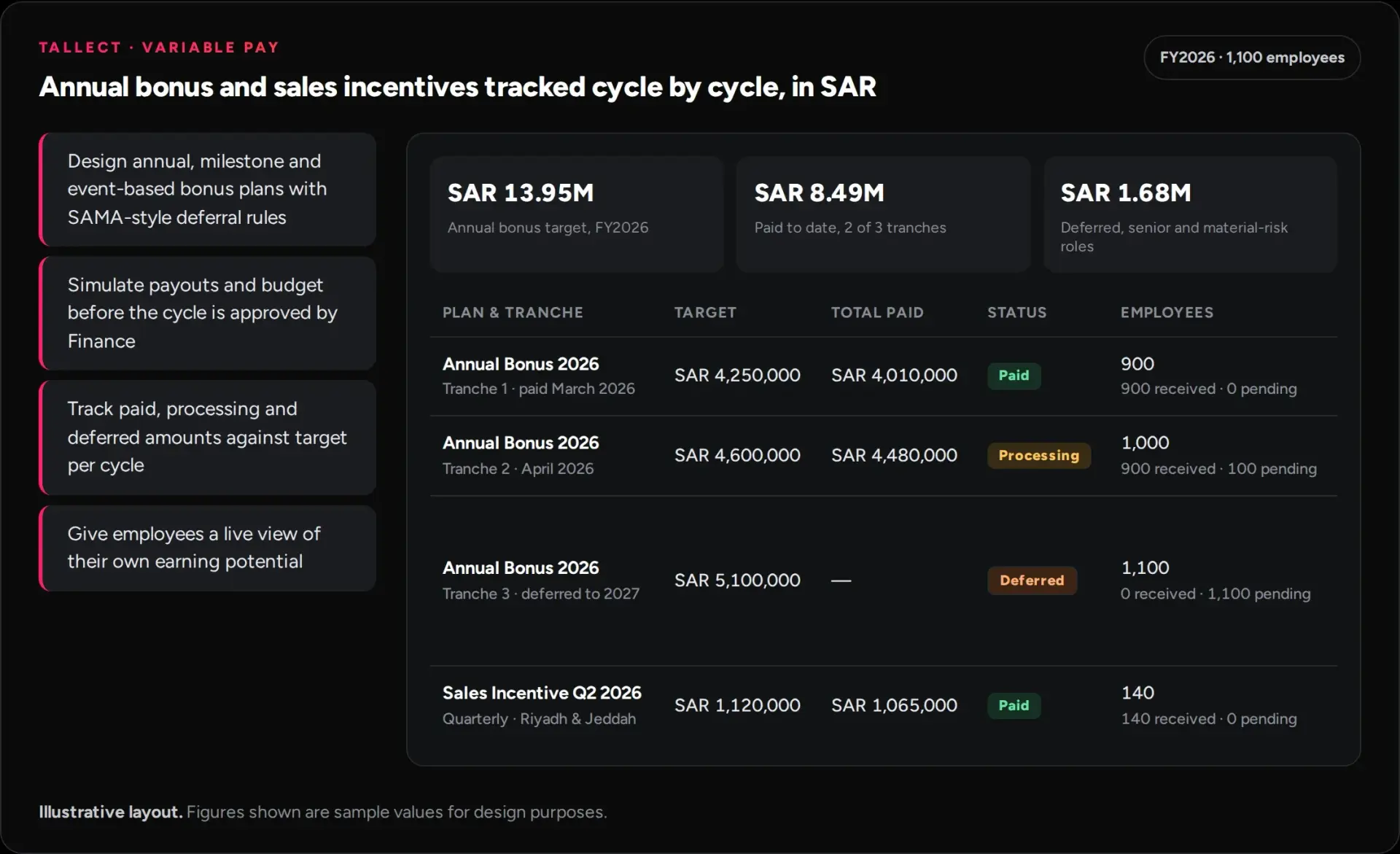Click the Paid status badge for Tranche 1
Viewport: 1400px width, 854px height.
(x=1014, y=376)
